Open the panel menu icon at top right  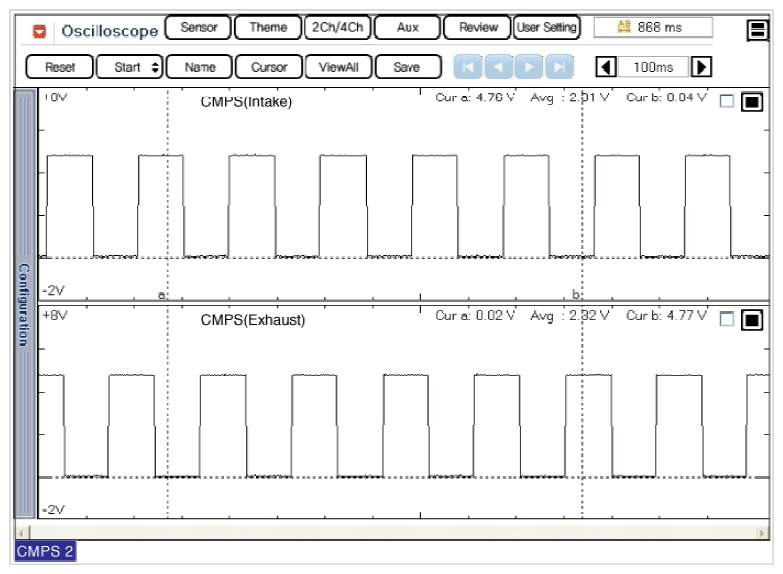pyautogui.click(x=757, y=30)
